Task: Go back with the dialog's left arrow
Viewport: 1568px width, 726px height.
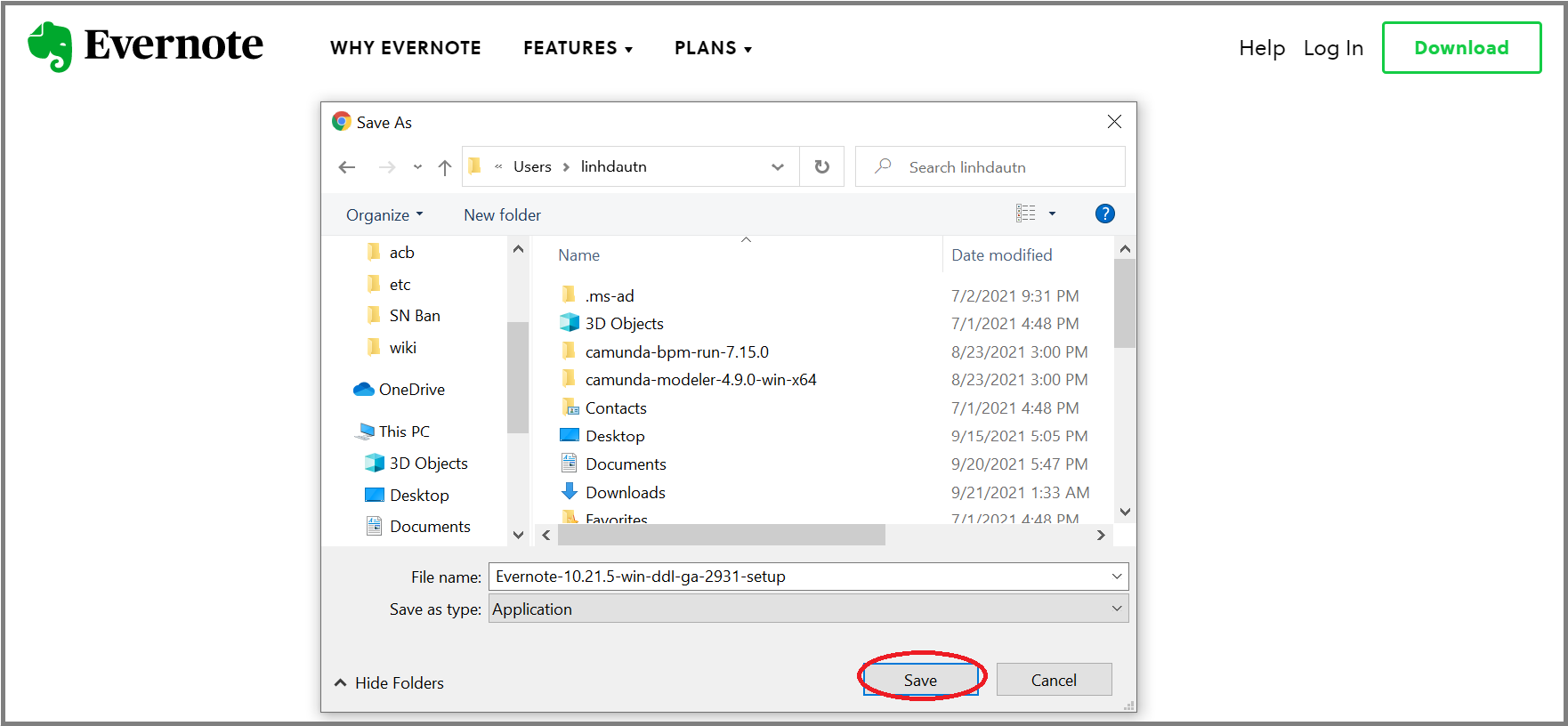Action: (x=347, y=167)
